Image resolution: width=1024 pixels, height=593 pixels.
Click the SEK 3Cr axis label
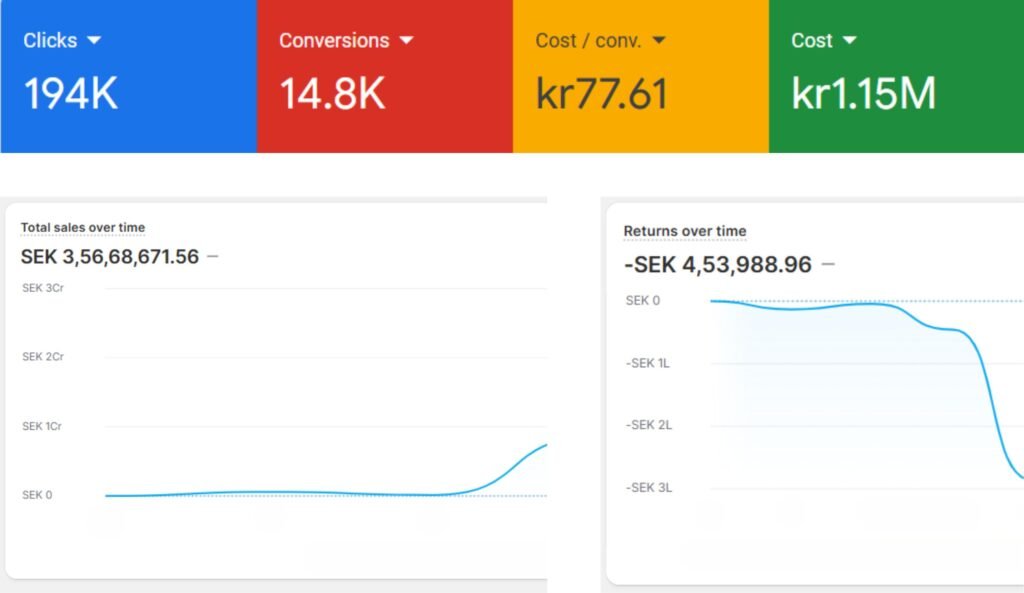pos(42,288)
